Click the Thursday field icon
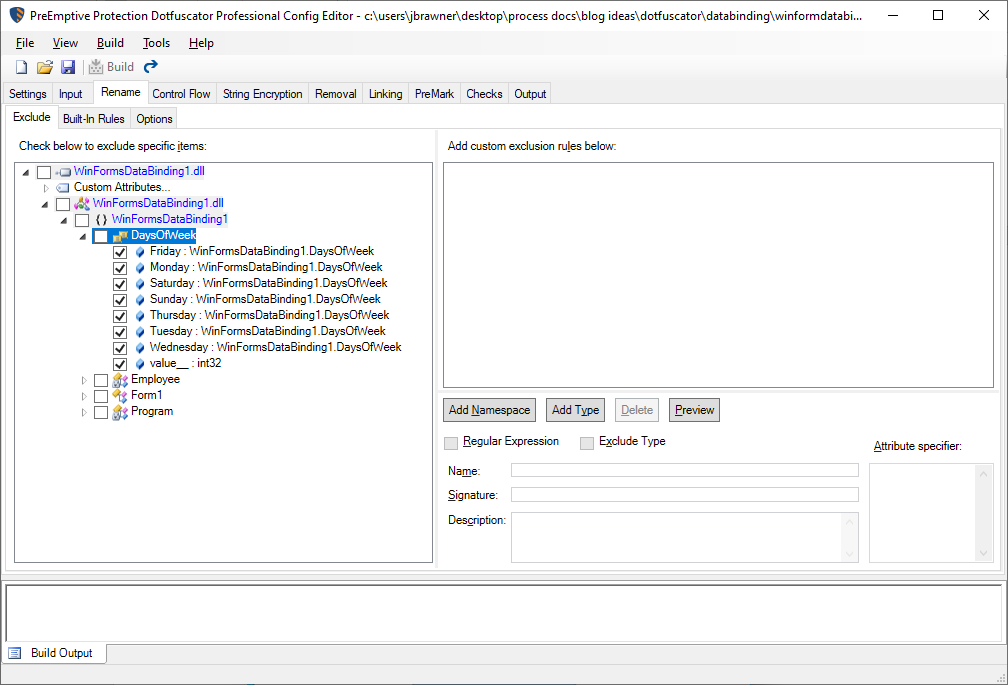Viewport: 1008px width, 685px height. (x=140, y=316)
